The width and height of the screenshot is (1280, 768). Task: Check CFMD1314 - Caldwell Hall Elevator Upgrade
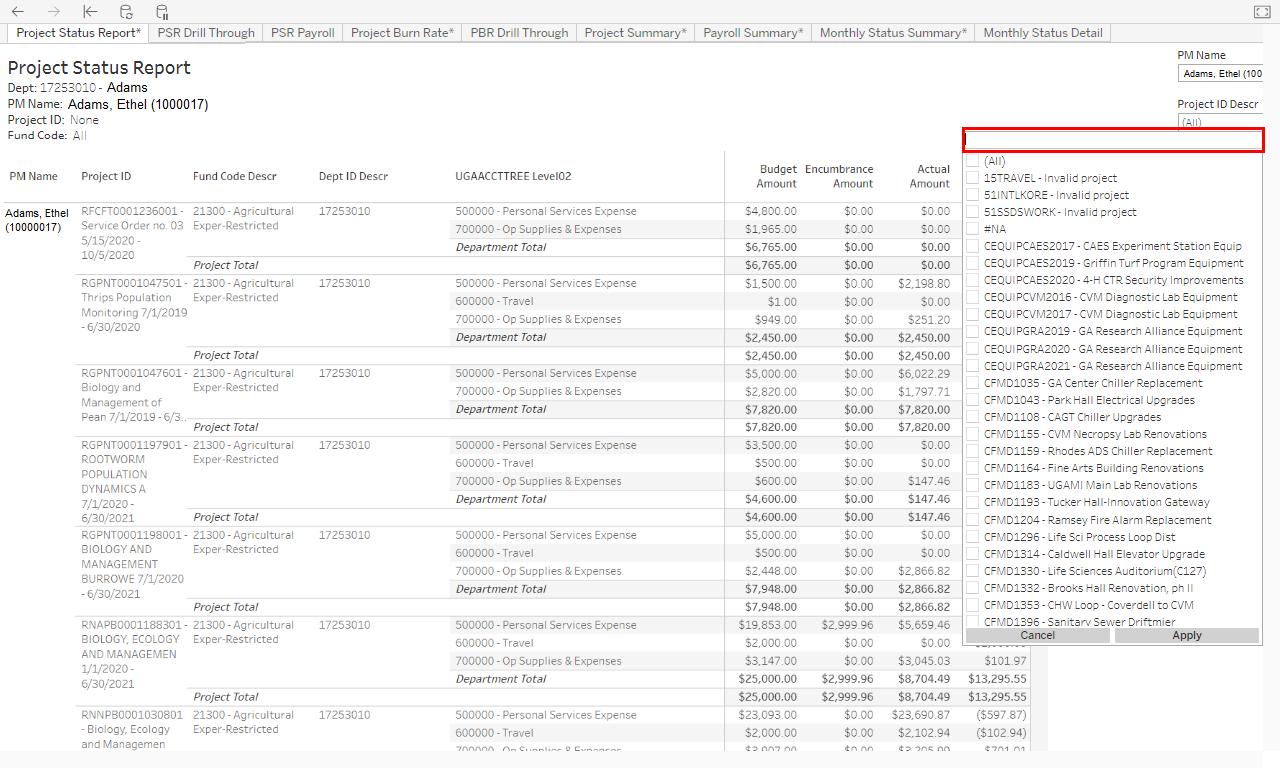(972, 554)
